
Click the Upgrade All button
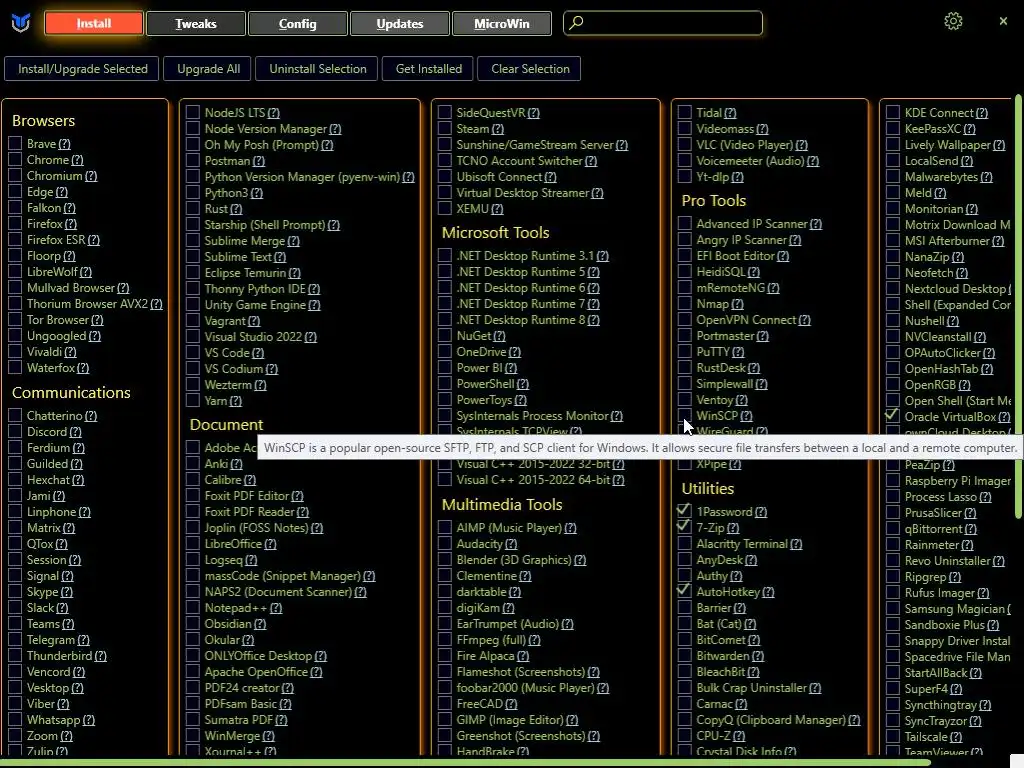pyautogui.click(x=208, y=69)
